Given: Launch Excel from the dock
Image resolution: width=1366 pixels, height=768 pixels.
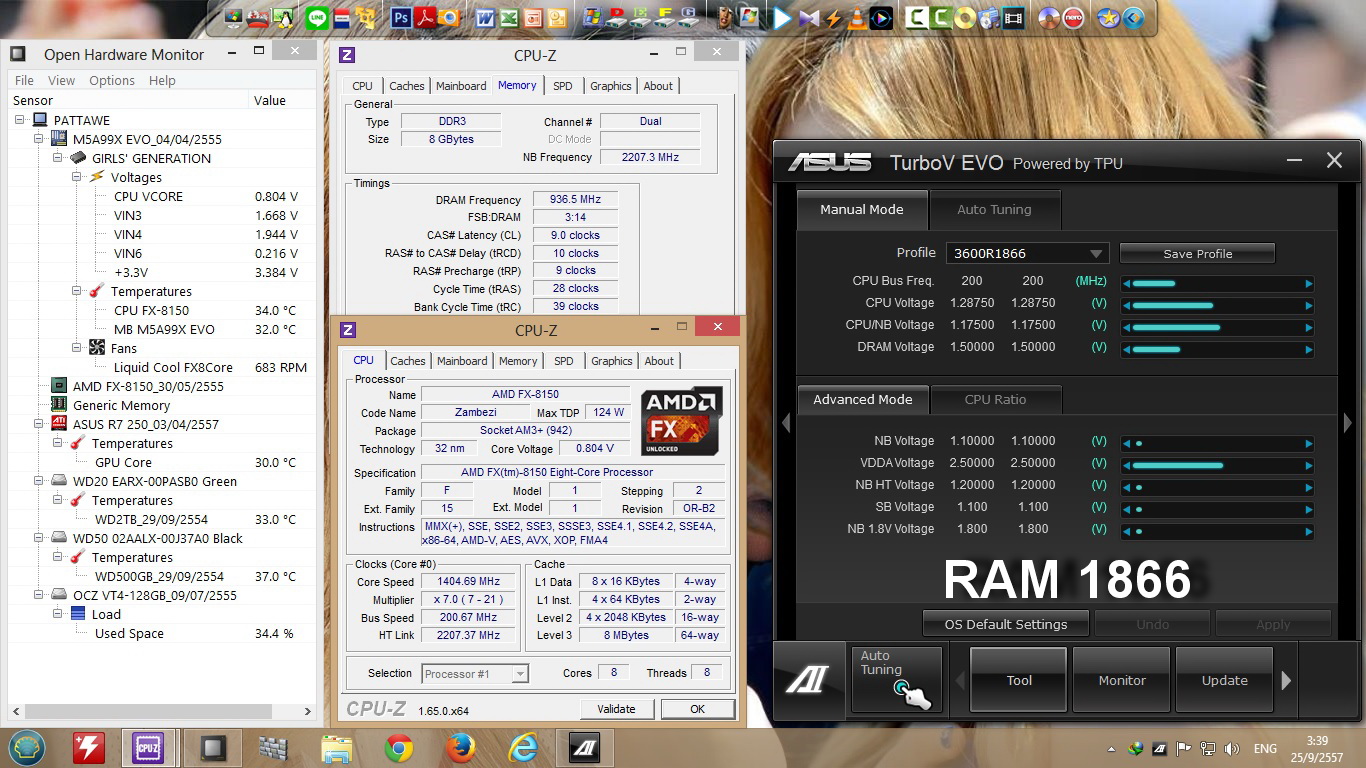Looking at the screenshot, I should (509, 18).
